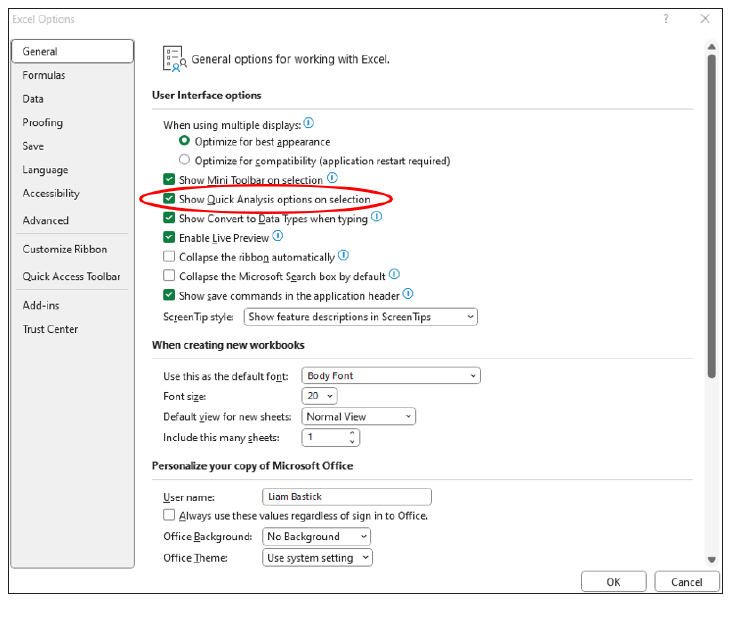The width and height of the screenshot is (730, 619).
Task: Decrease the Include this many sheets value
Action: pos(352,441)
